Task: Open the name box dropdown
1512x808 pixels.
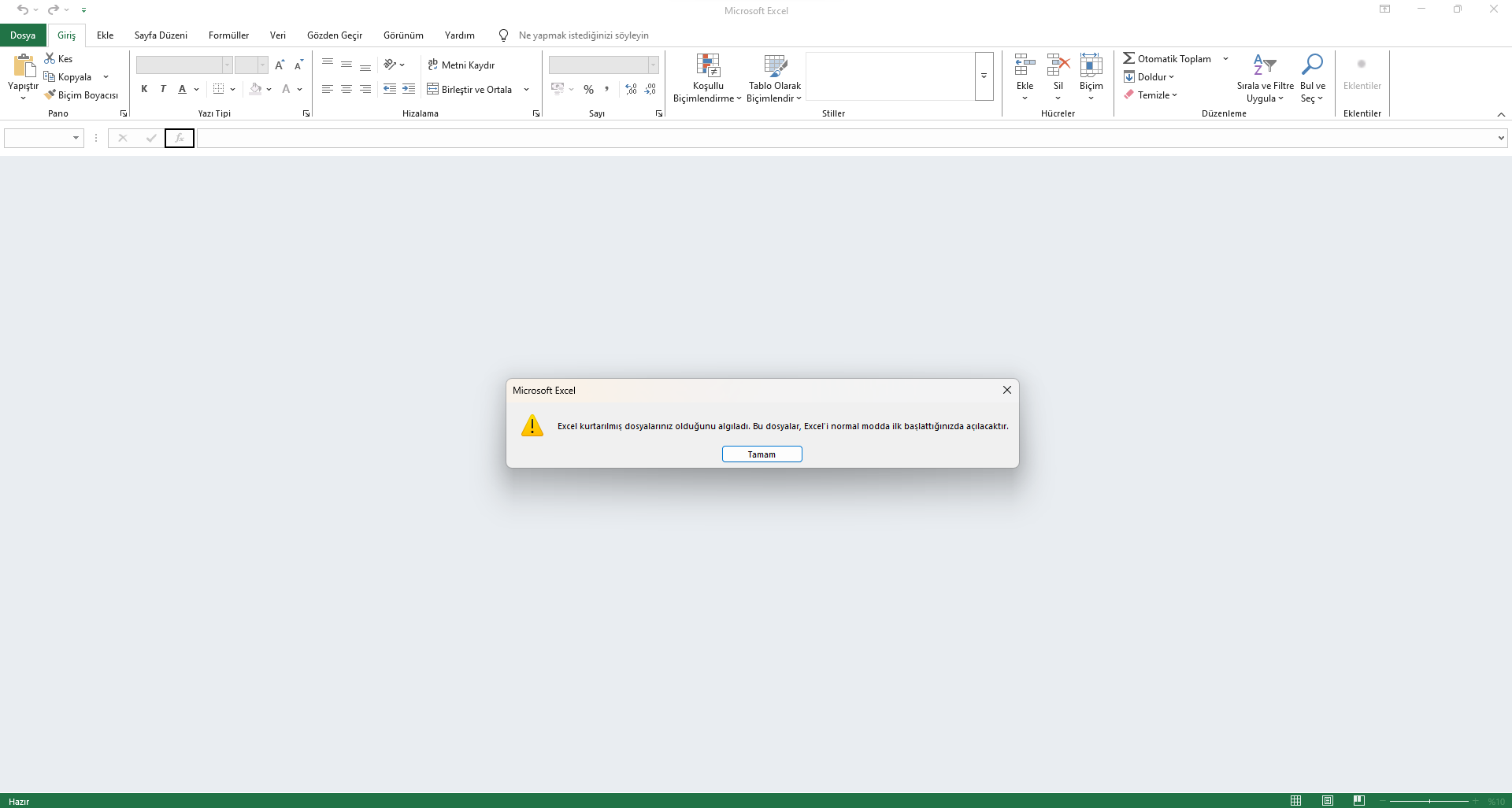Action: click(x=76, y=138)
